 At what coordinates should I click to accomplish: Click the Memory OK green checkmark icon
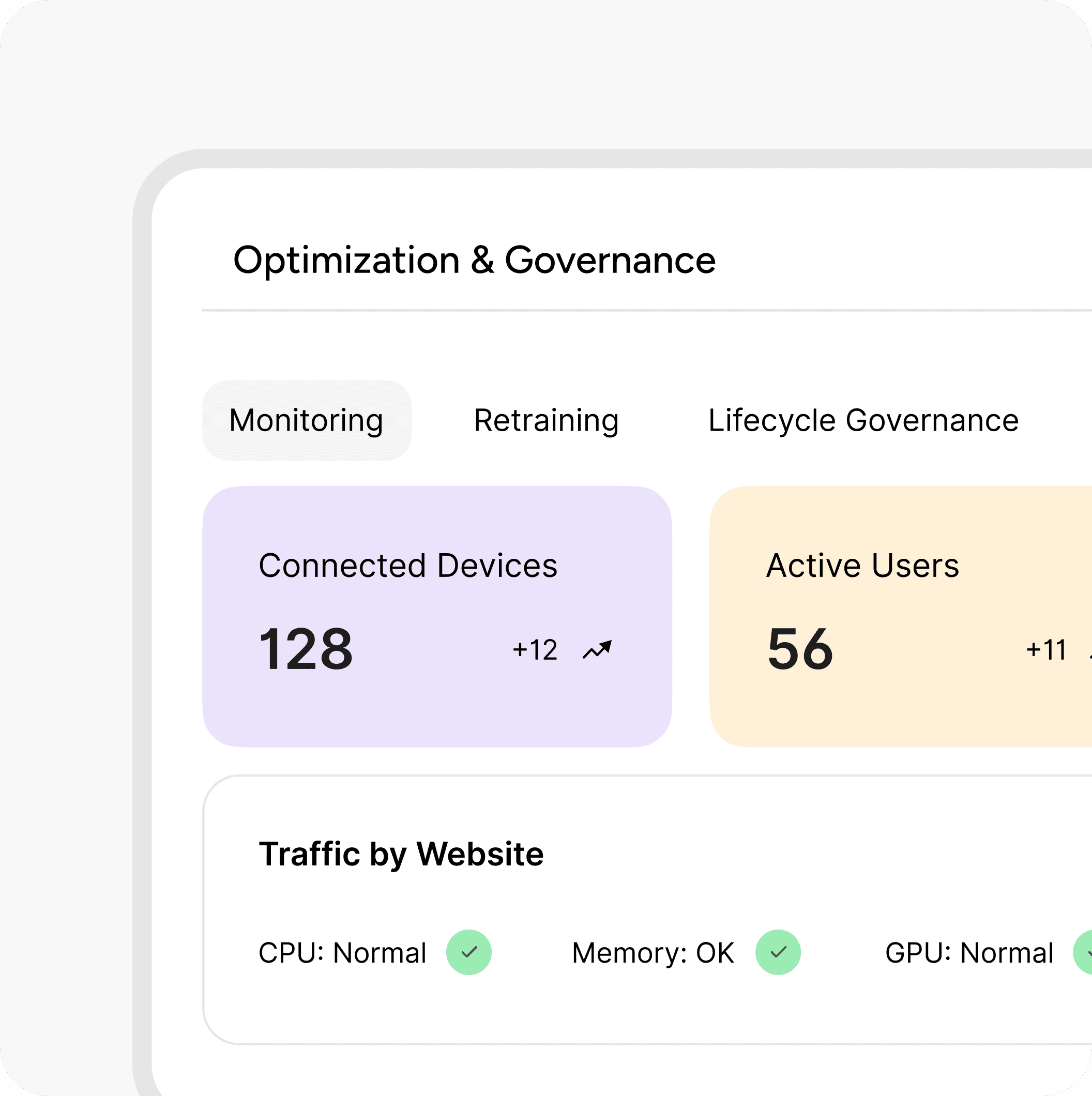778,952
